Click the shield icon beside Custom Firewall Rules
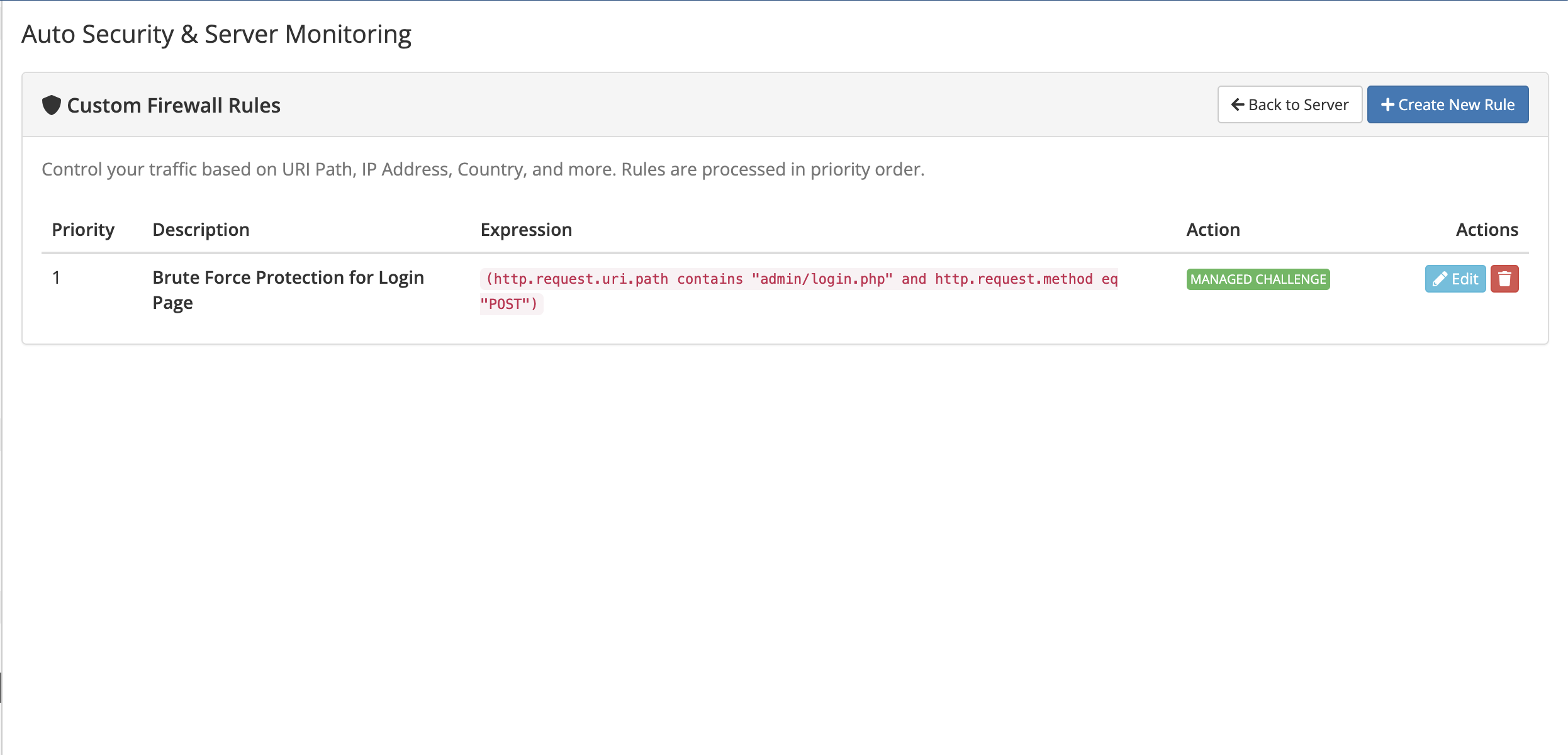This screenshot has height=755, width=1568. (x=52, y=105)
